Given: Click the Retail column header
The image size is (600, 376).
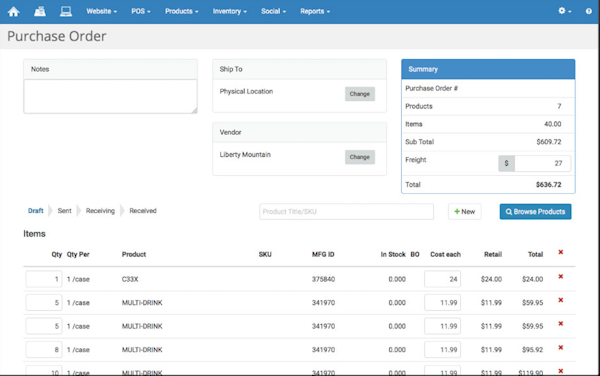Looking at the screenshot, I should click(493, 254).
